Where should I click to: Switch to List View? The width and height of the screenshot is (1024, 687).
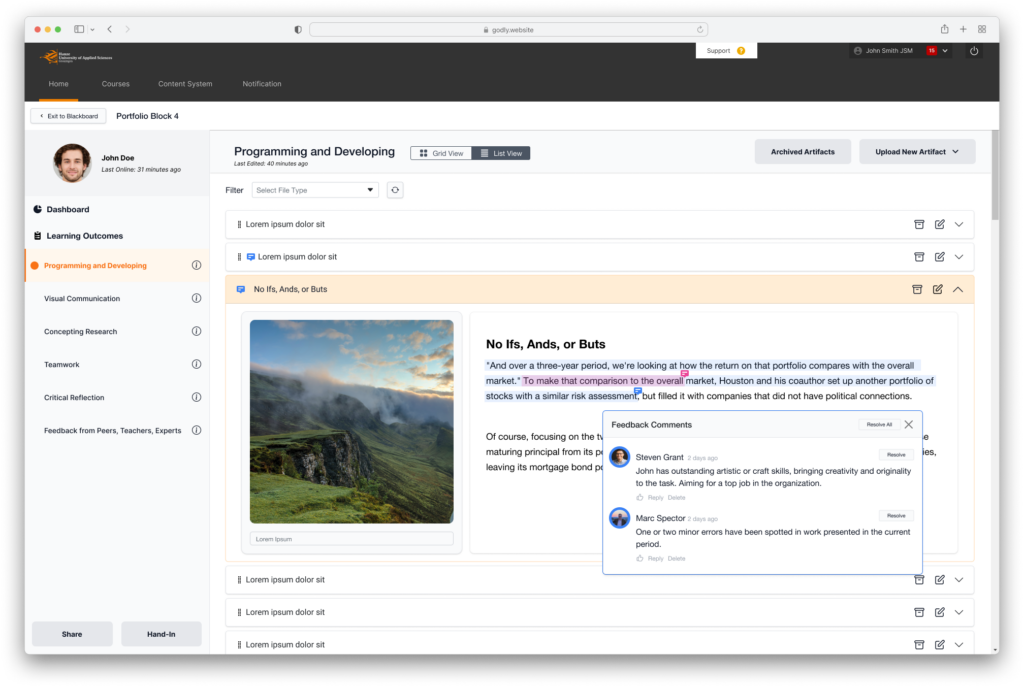tap(501, 153)
